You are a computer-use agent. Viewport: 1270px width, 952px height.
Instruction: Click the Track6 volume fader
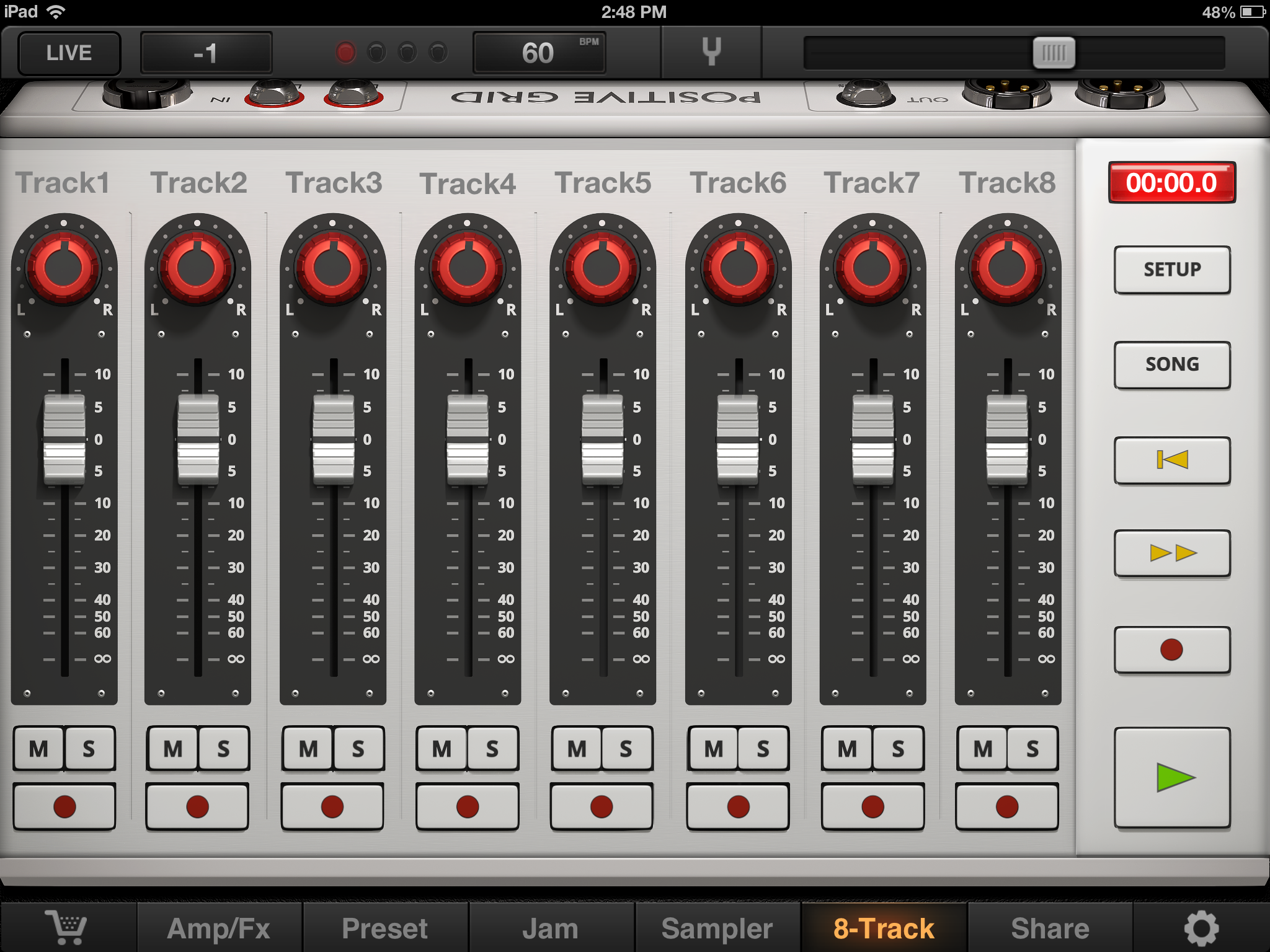coord(738,439)
